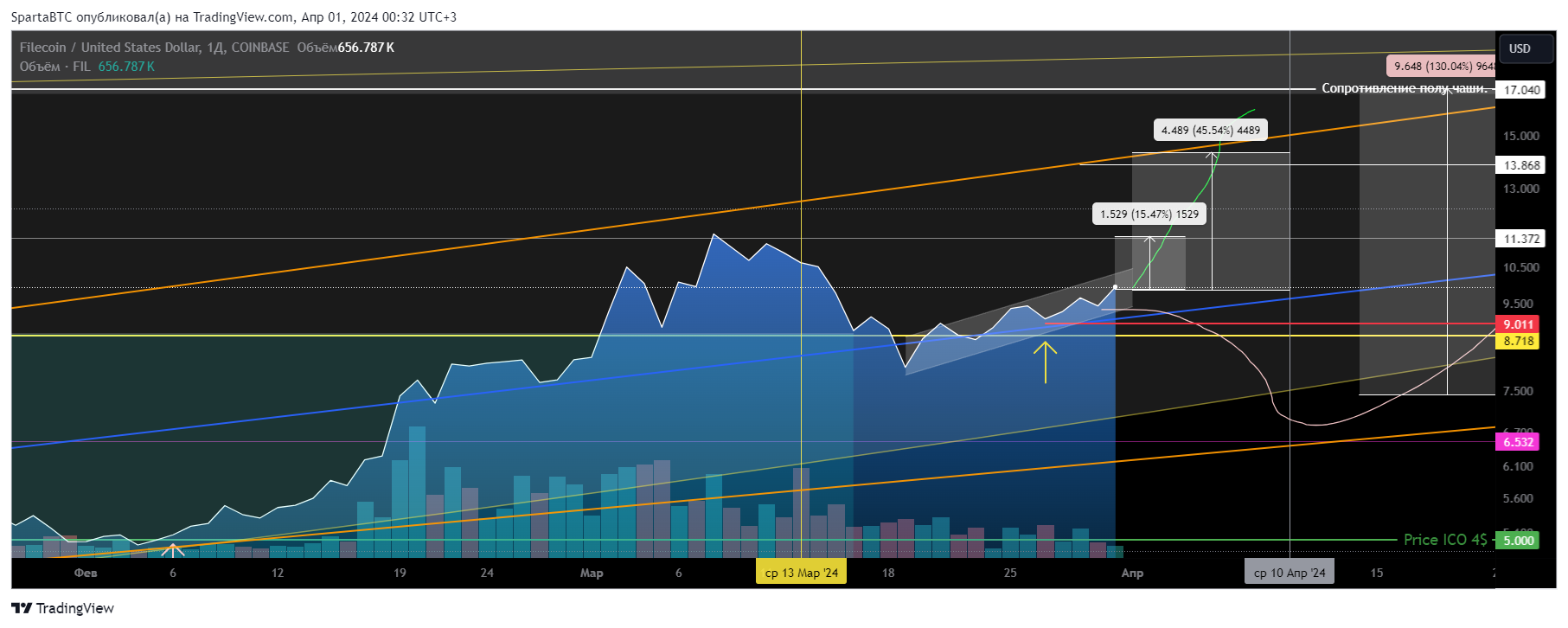This screenshot has height=628, width=1568.
Task: Click the green 5.000 price label
Action: click(x=1518, y=541)
